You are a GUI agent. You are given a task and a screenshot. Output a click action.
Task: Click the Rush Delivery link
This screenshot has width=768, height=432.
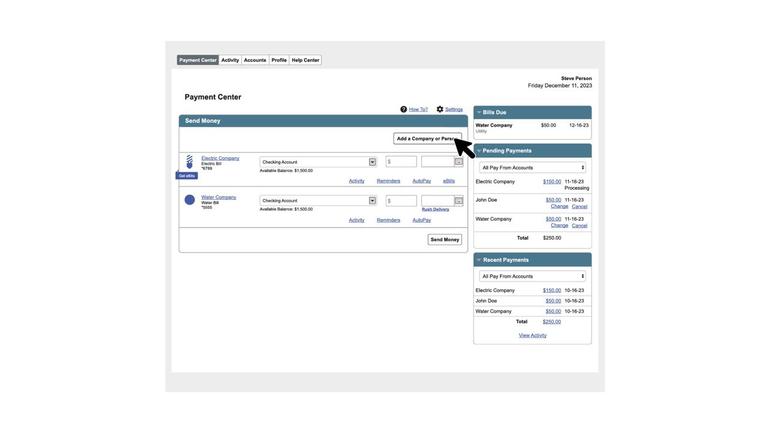click(x=435, y=210)
